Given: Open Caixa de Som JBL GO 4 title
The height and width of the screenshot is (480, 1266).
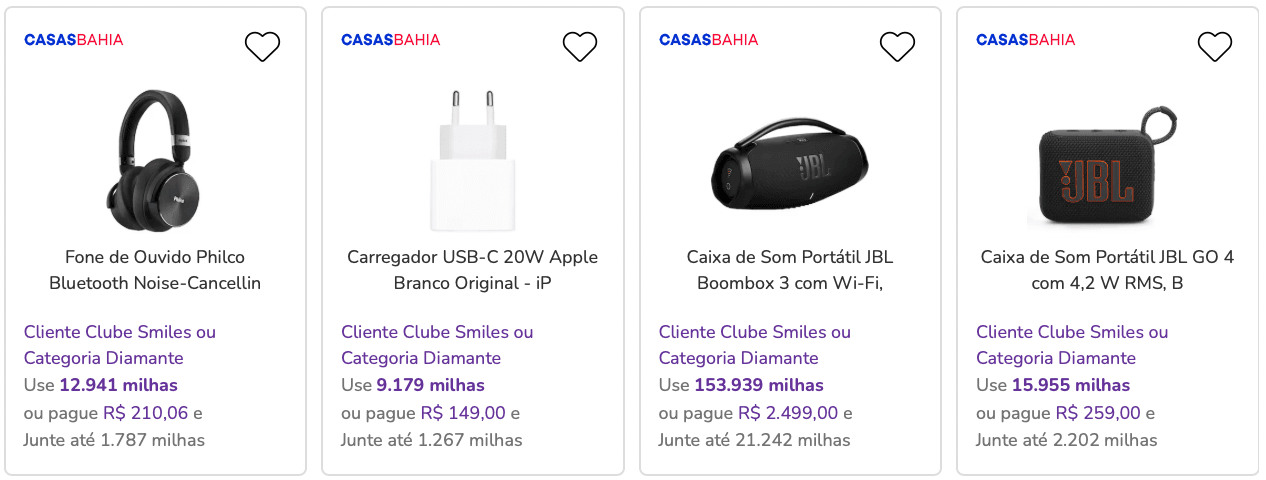Looking at the screenshot, I should pos(1107,270).
